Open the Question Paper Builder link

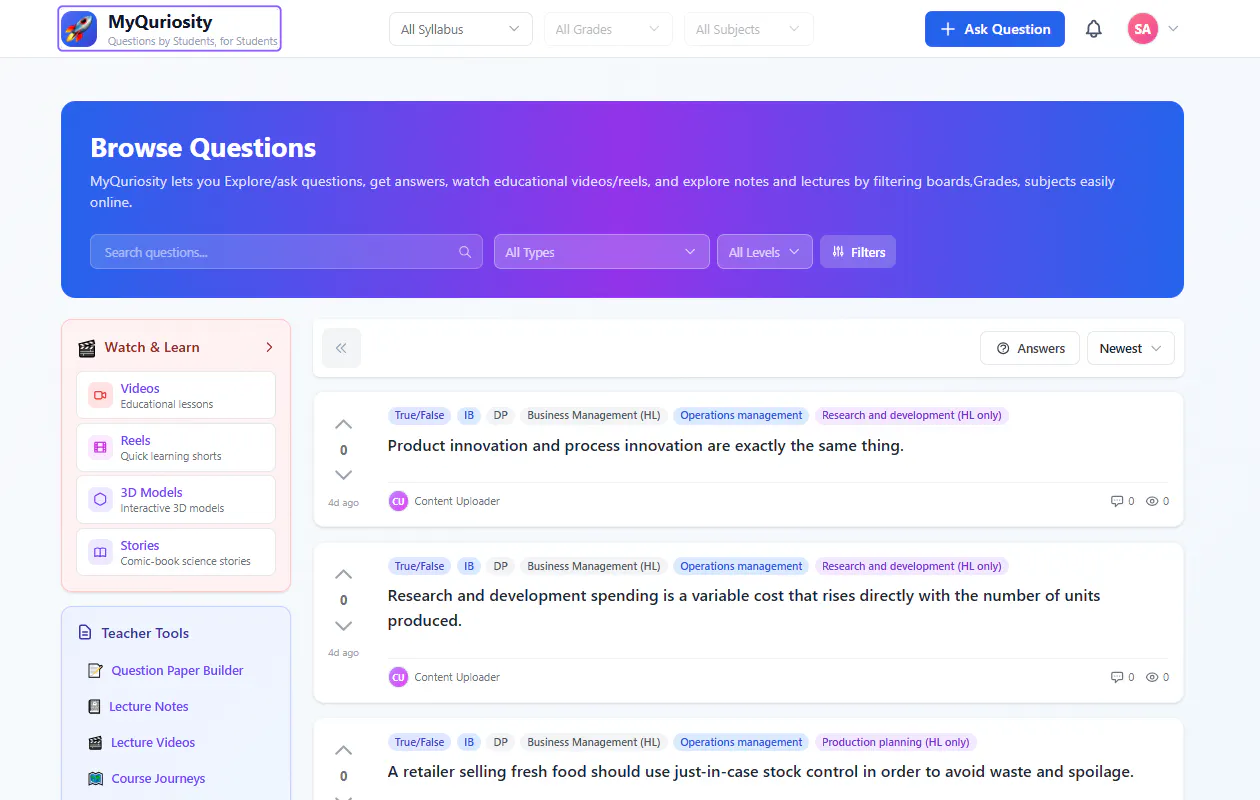pyautogui.click(x=177, y=671)
